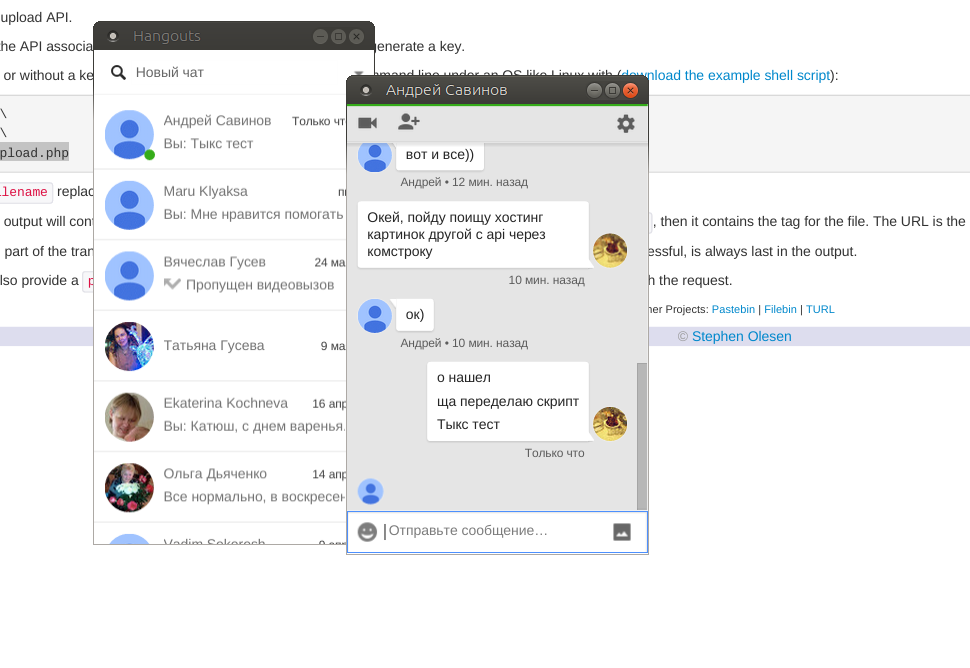Click the 'о нашел' message line

464,377
